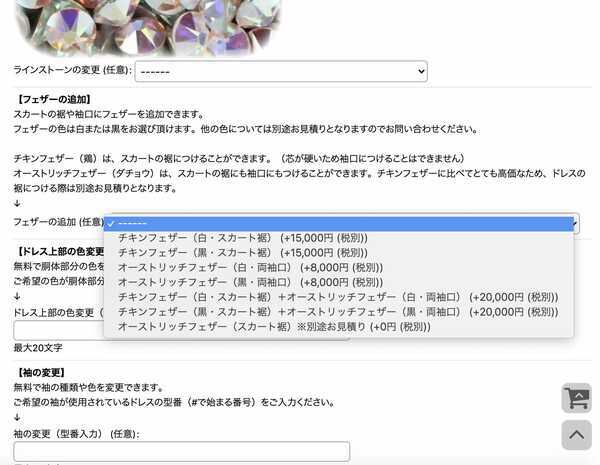
Task: Click the ラインストーンの変更 (任意) label
Action: tap(73, 70)
